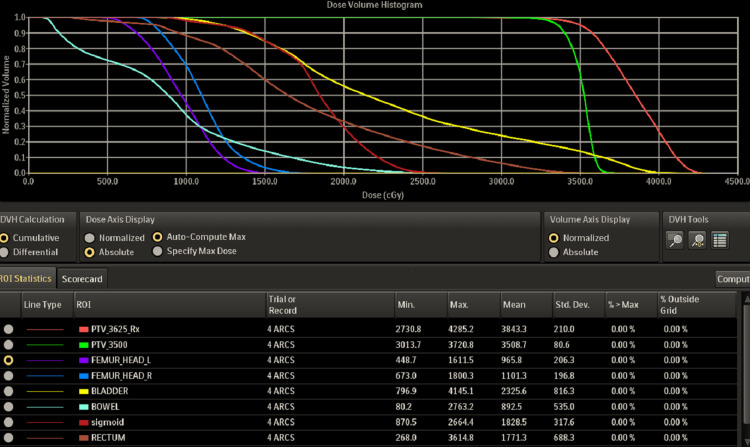The width and height of the screenshot is (750, 447).
Task: Click the BOWEL min value 80.2
Action: [403, 407]
